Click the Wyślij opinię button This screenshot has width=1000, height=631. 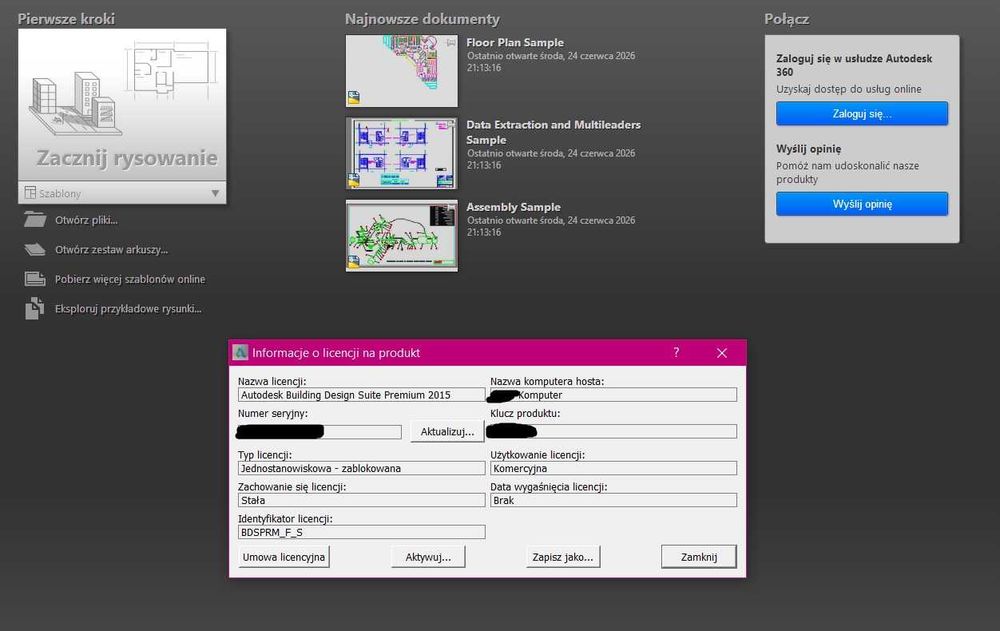(862, 204)
